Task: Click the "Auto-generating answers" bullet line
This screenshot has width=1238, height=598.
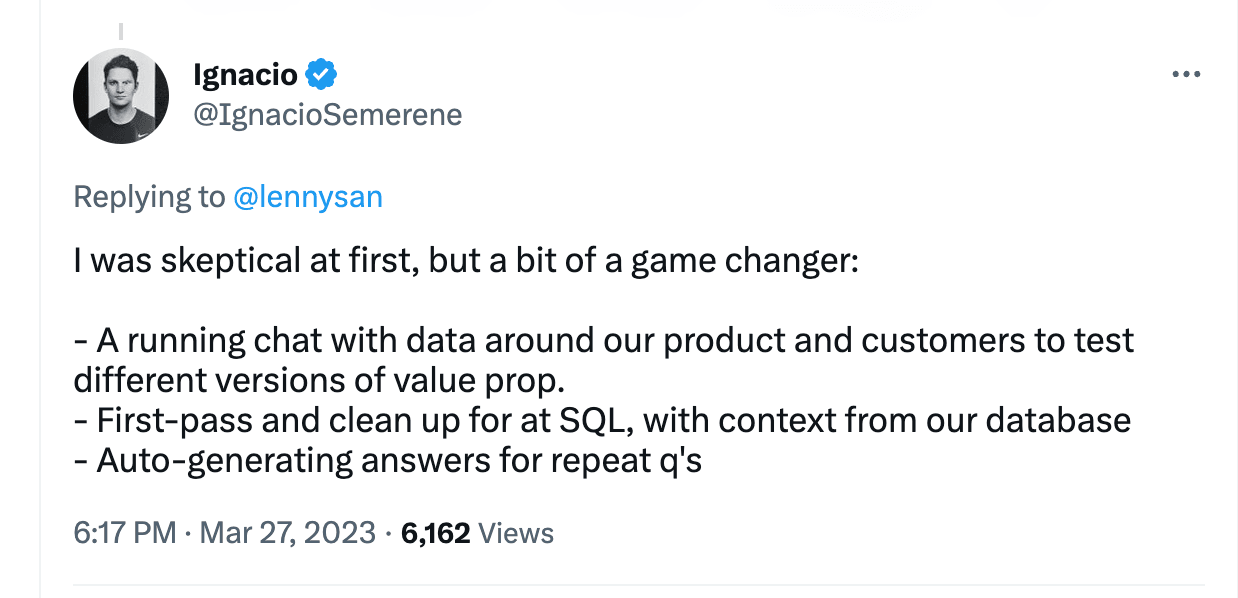Action: (388, 460)
